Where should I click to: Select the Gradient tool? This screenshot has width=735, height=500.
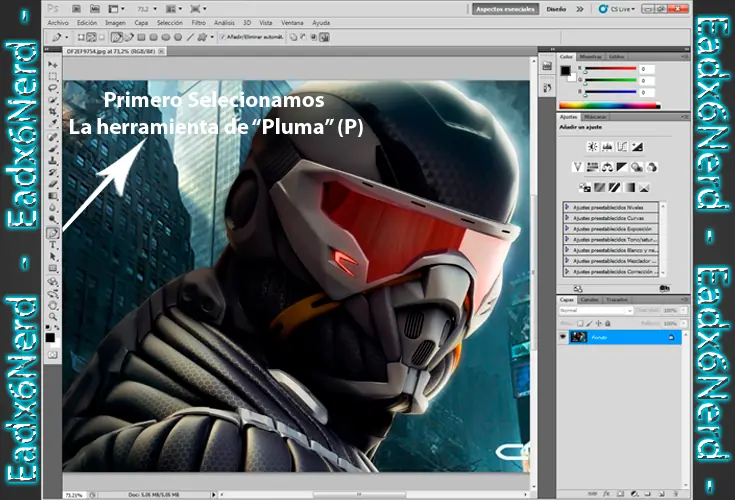(52, 196)
